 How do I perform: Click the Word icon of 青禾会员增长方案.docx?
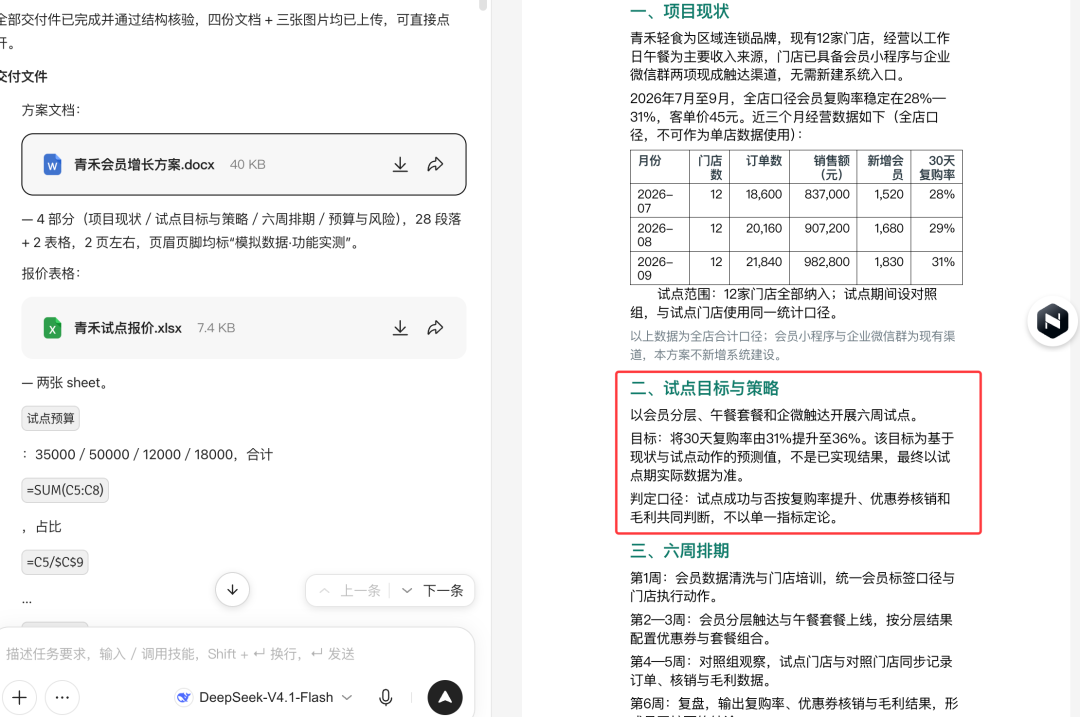click(x=52, y=165)
